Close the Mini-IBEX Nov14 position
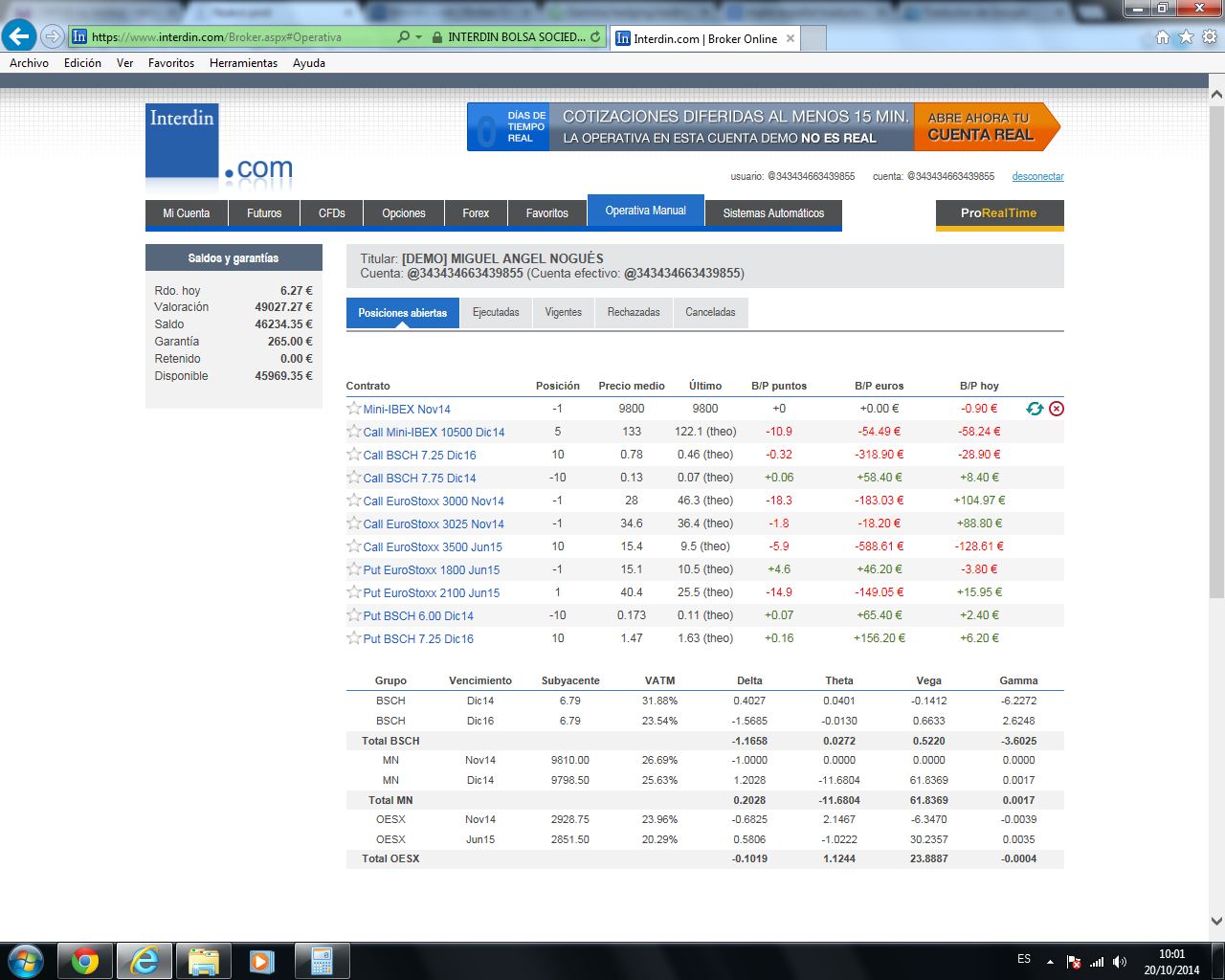Viewport: 1225px width, 980px height. click(x=1057, y=409)
